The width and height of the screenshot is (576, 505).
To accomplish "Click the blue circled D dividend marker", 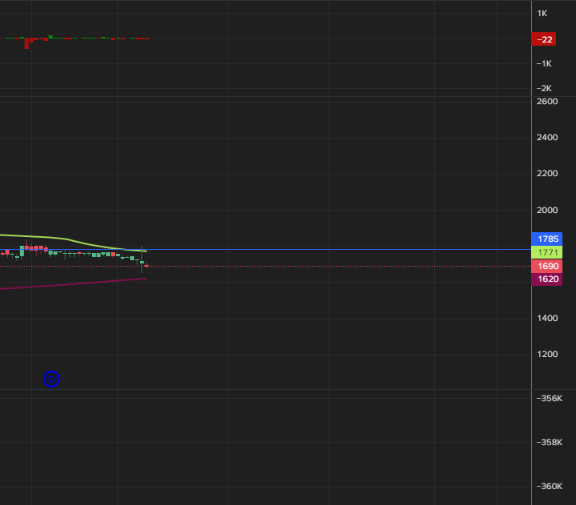I will click(51, 379).
